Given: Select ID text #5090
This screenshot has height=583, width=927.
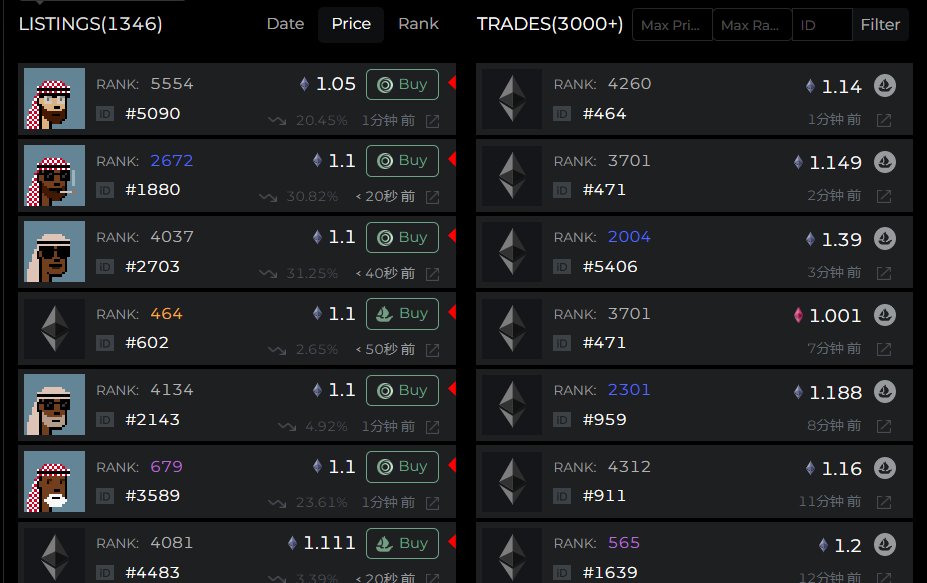Looking at the screenshot, I should pos(153,114).
